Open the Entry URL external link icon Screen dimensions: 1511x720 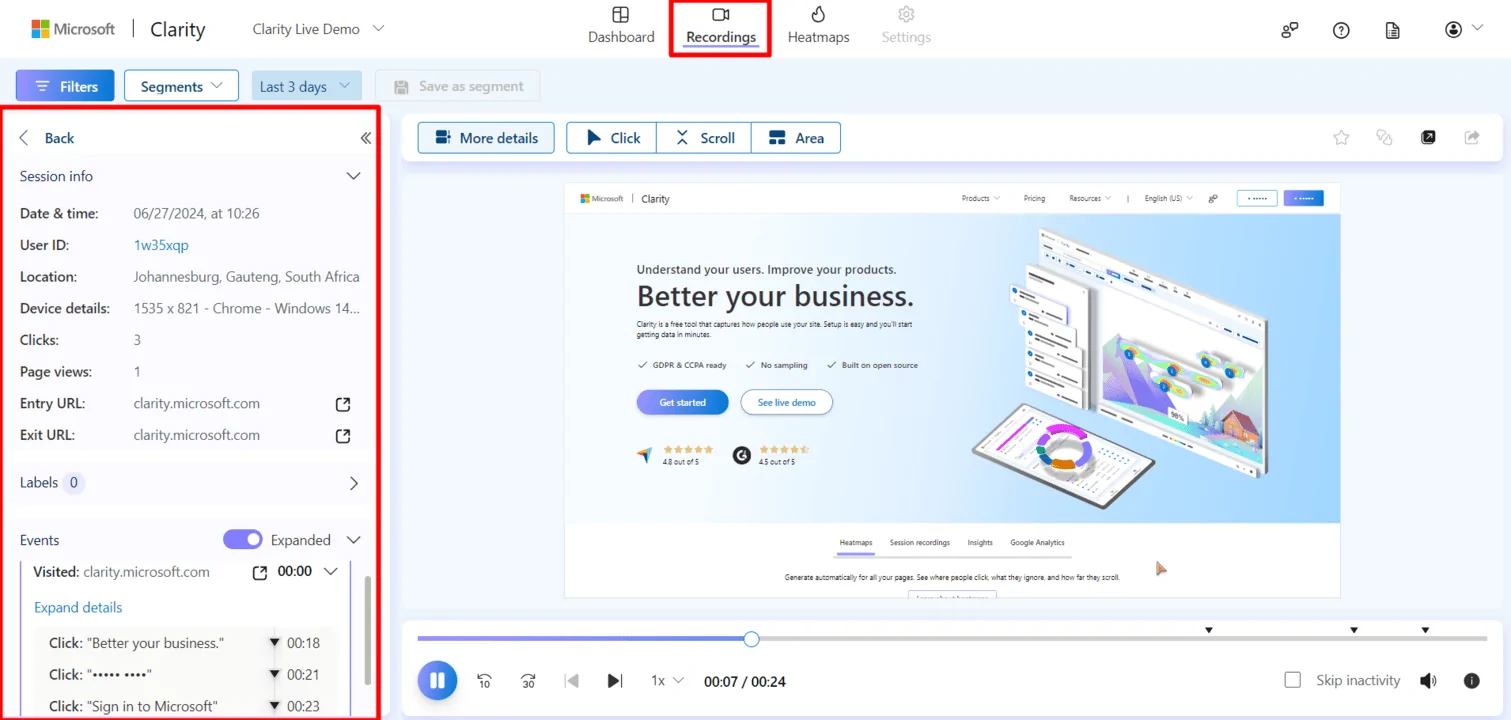343,404
